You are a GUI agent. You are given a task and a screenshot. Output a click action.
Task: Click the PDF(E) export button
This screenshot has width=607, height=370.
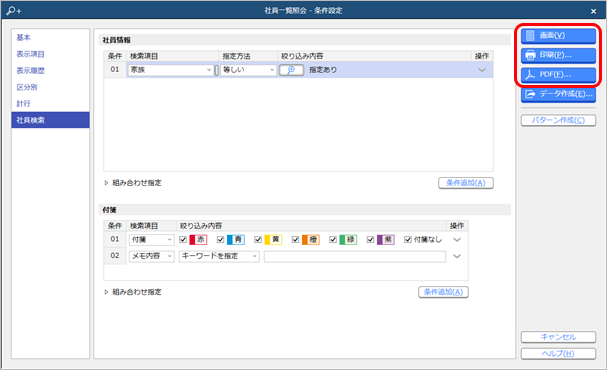[x=558, y=74]
